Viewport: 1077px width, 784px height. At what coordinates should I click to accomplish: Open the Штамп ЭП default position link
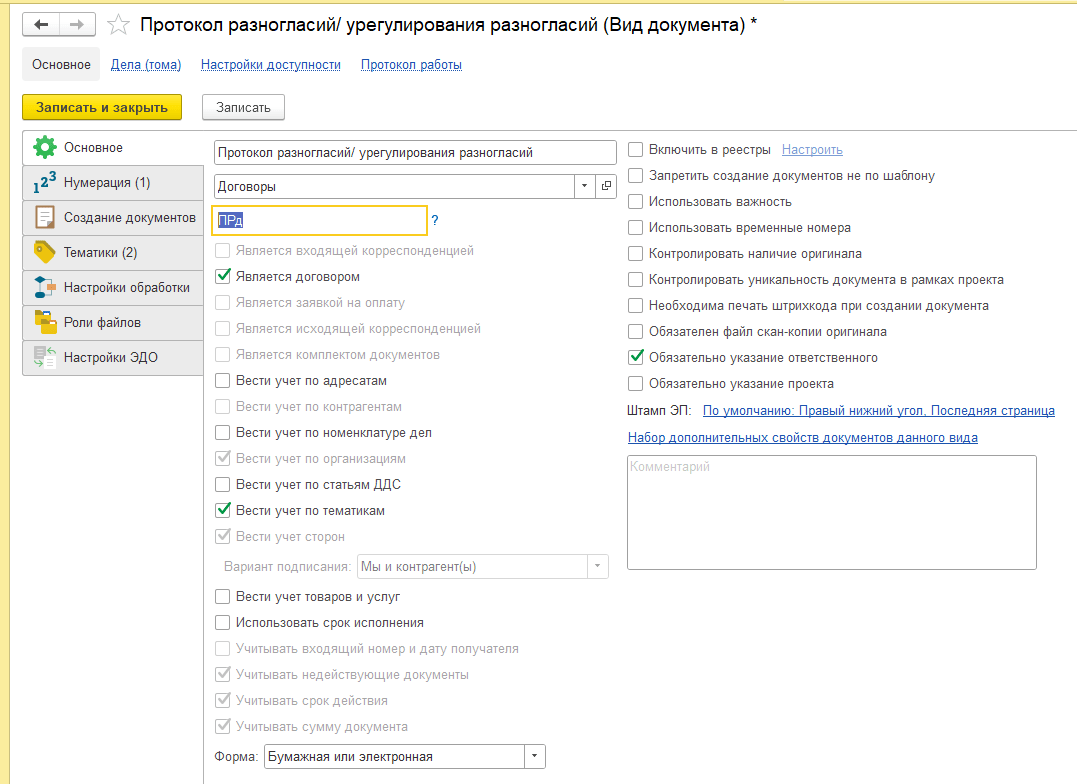878,410
